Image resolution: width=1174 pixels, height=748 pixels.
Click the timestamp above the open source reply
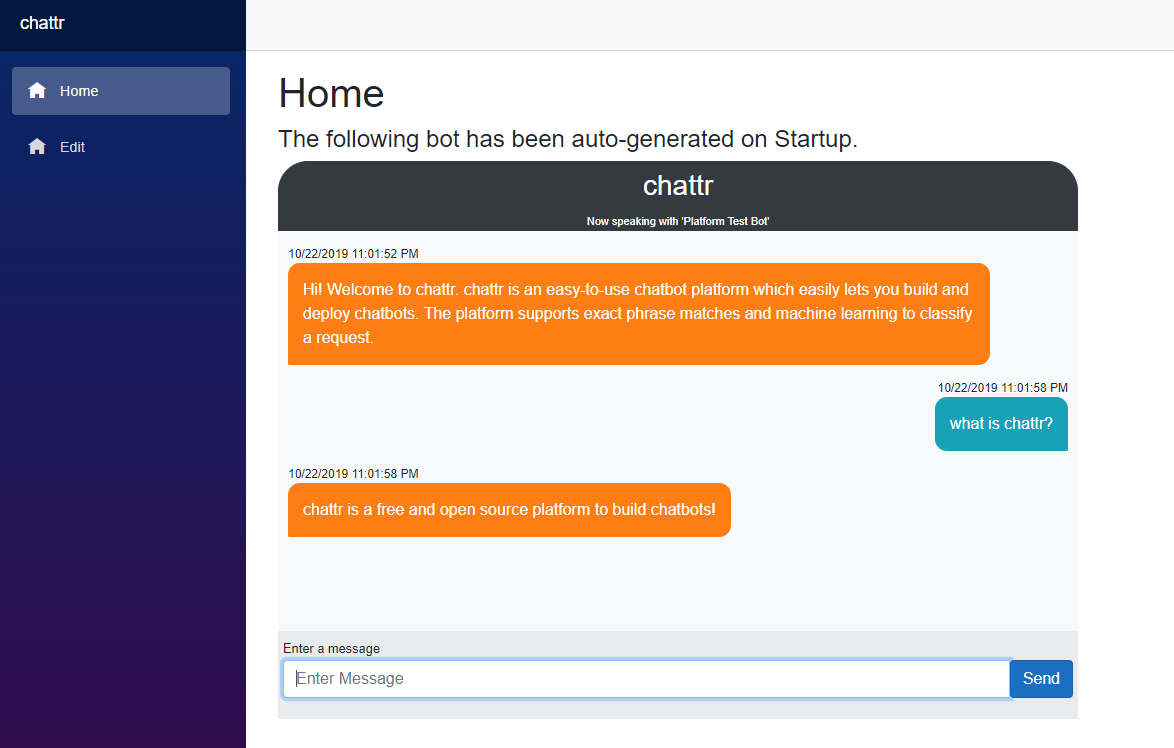click(353, 474)
